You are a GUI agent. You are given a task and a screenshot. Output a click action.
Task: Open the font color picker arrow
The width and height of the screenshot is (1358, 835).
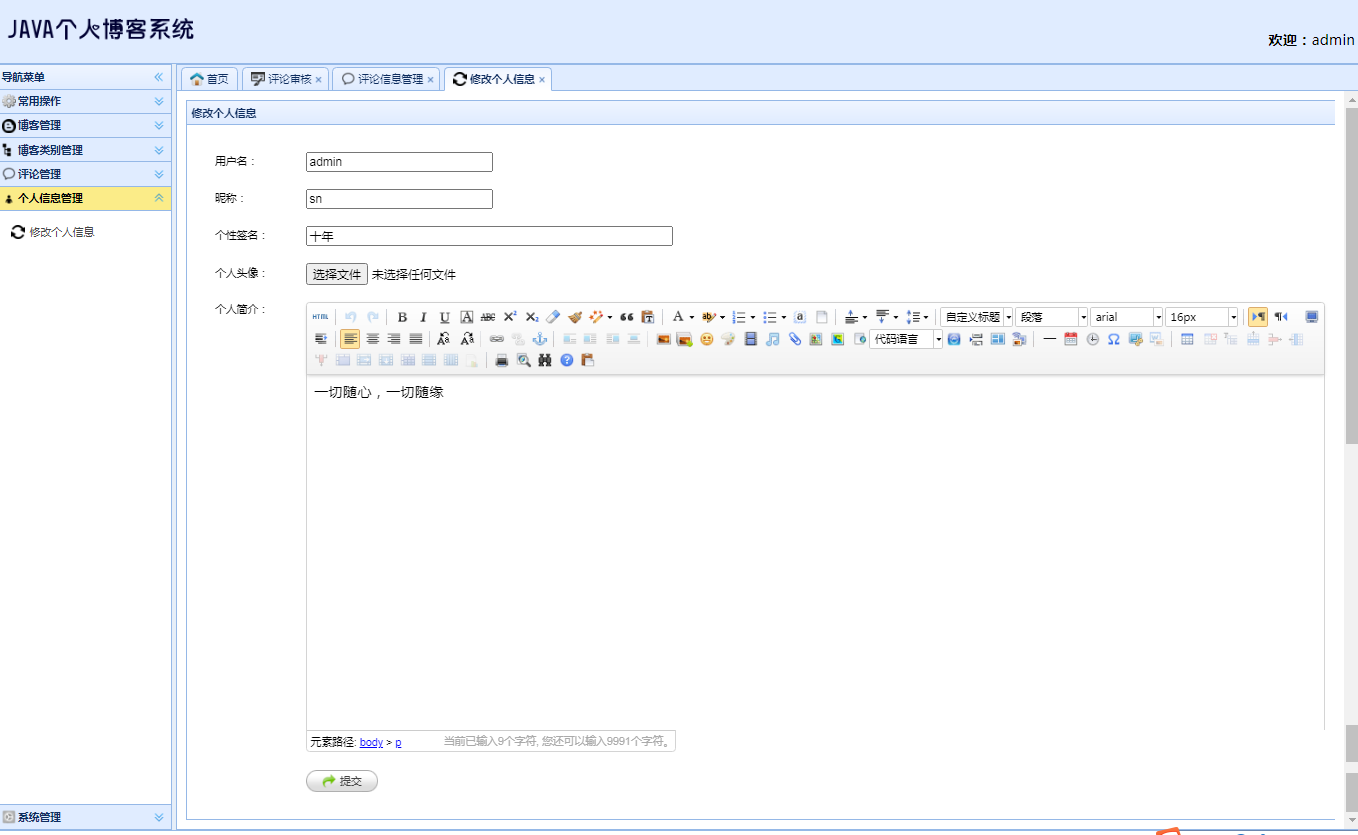pos(691,317)
